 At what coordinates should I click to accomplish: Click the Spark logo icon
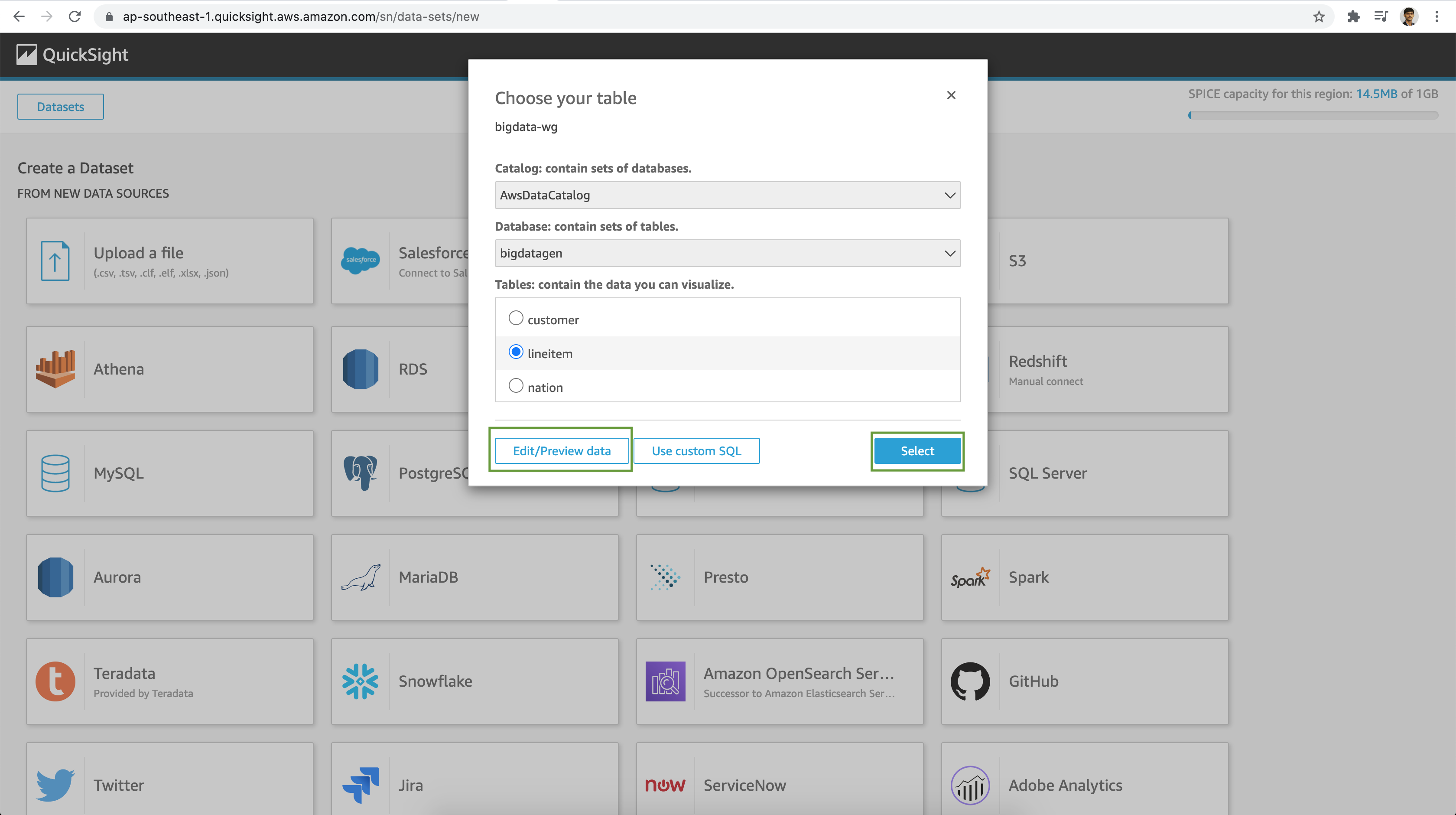tap(971, 577)
